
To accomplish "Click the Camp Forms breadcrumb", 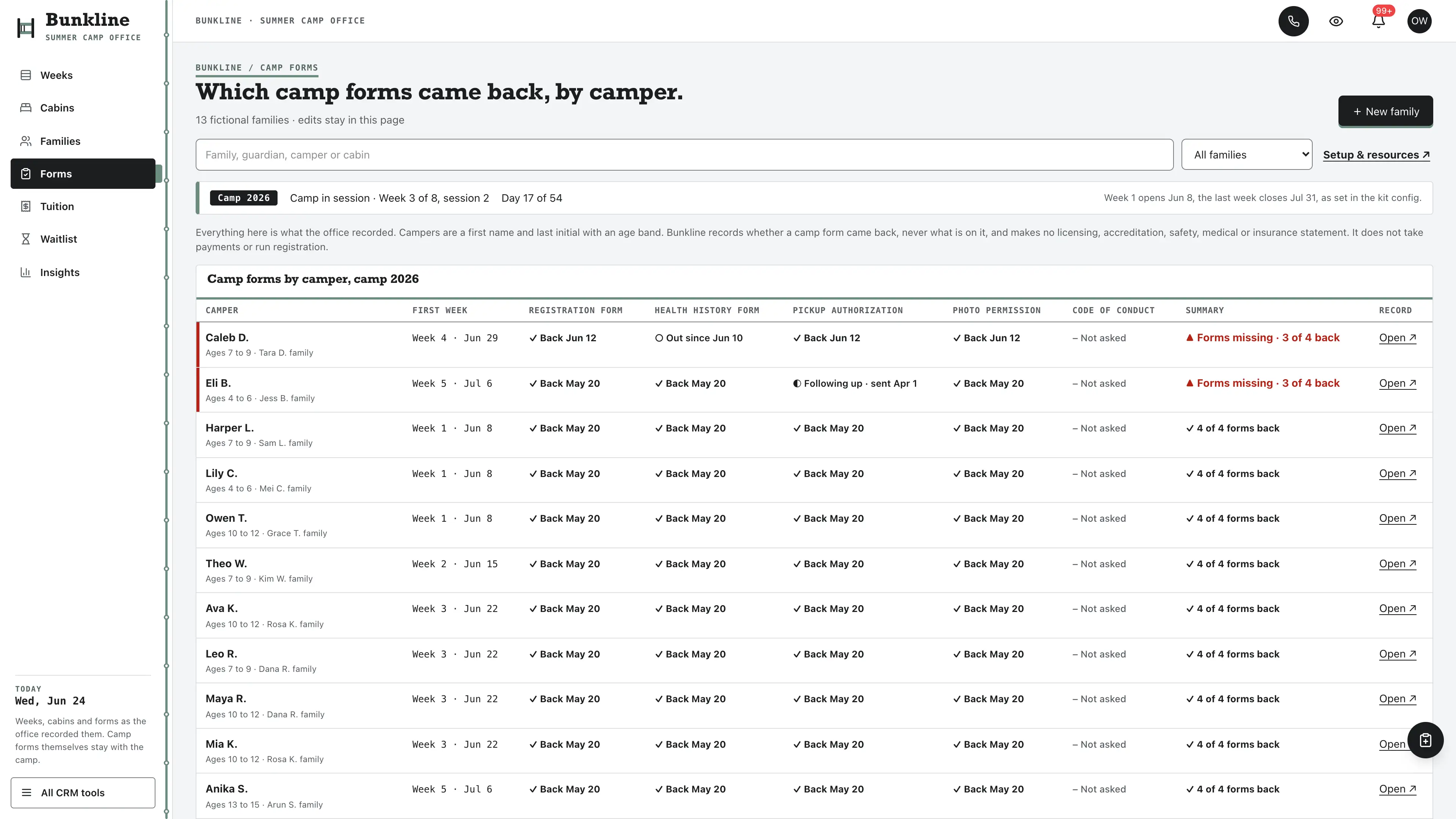I will tap(289, 67).
